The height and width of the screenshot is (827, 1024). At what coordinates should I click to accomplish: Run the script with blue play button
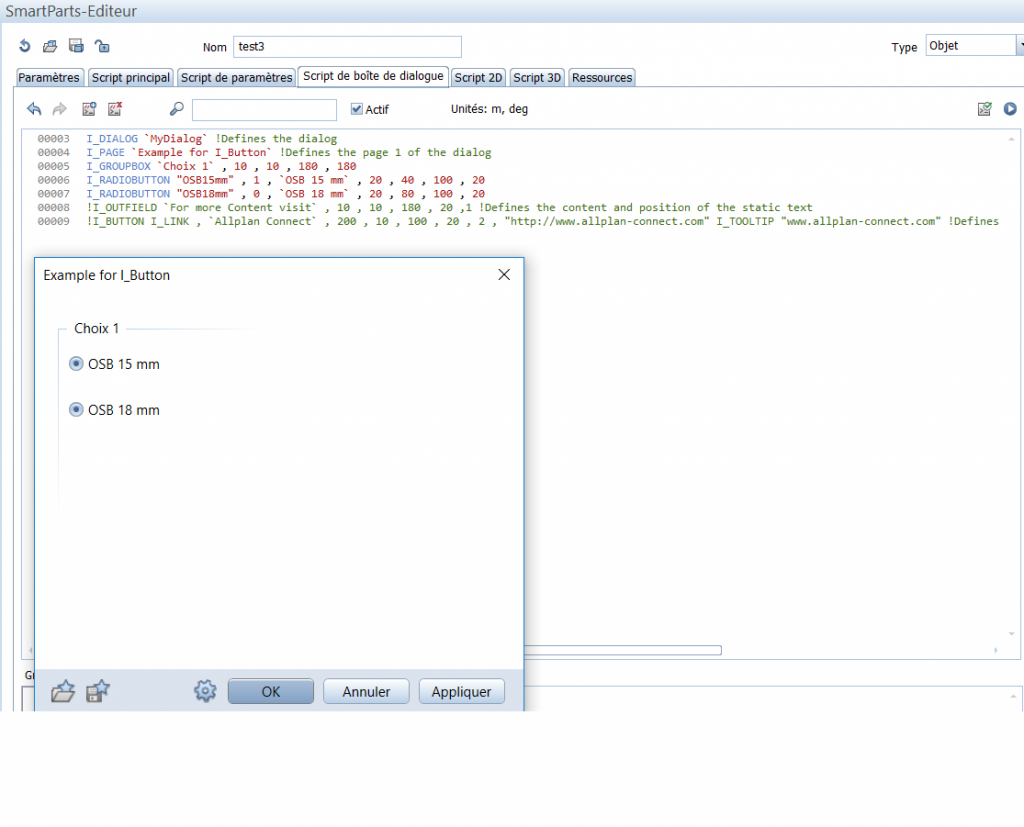[1010, 108]
